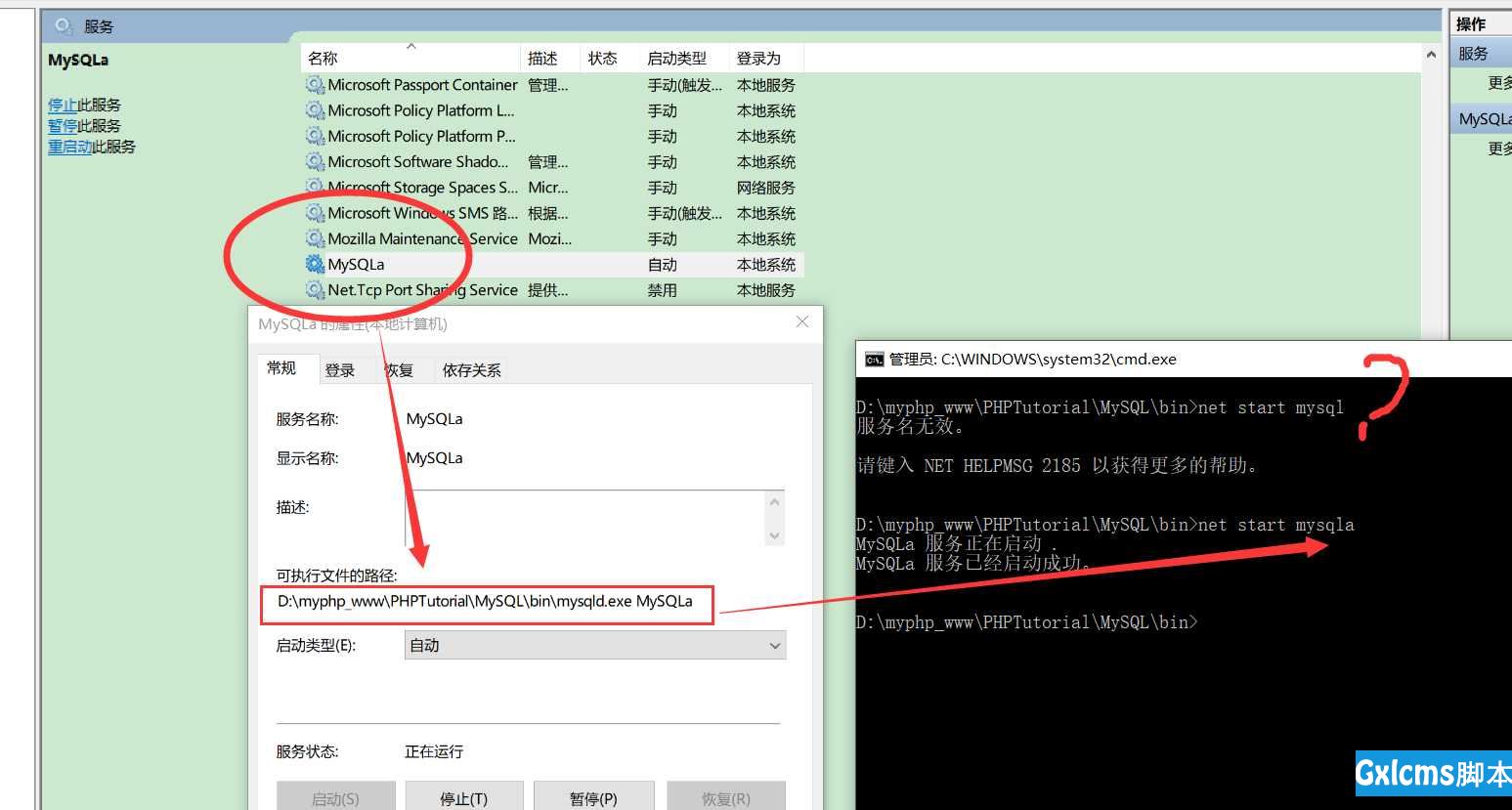1512x810 pixels.
Task: Click the services list scroll up arrow
Action: coord(1431,56)
